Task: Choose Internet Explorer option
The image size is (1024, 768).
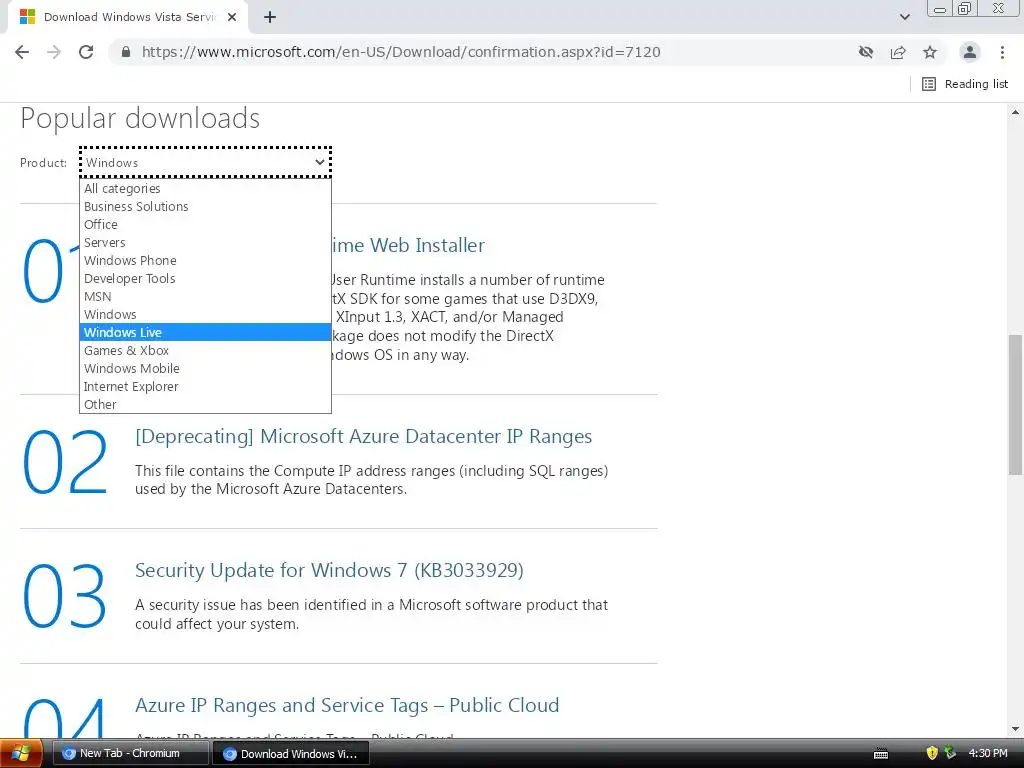Action: pos(205,387)
